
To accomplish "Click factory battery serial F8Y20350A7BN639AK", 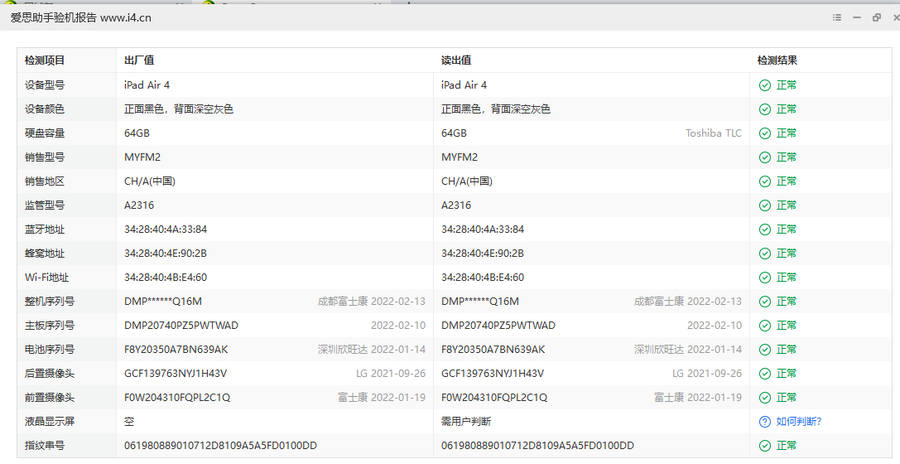I will 176,350.
